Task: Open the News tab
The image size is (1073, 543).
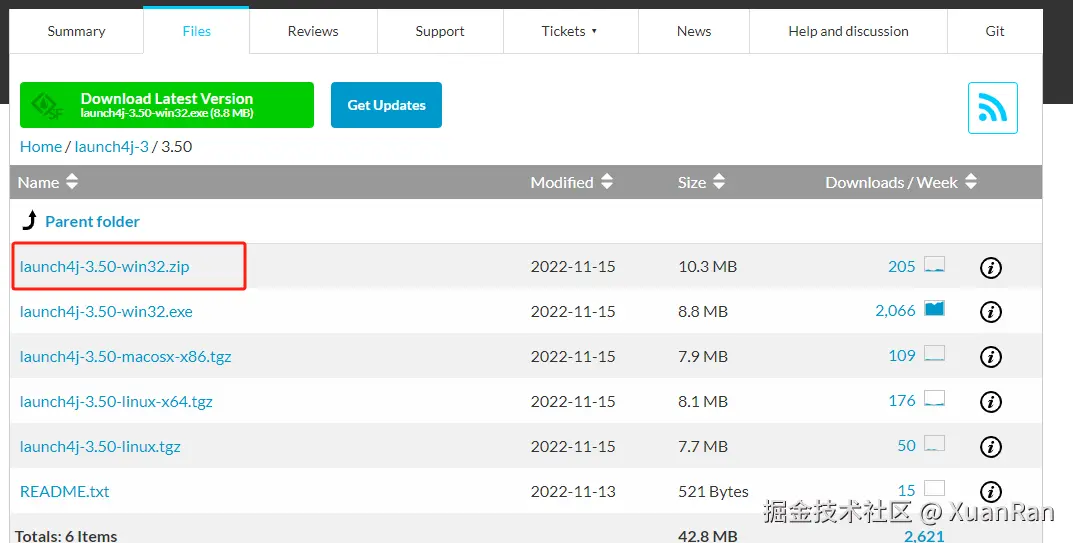Action: coord(694,31)
